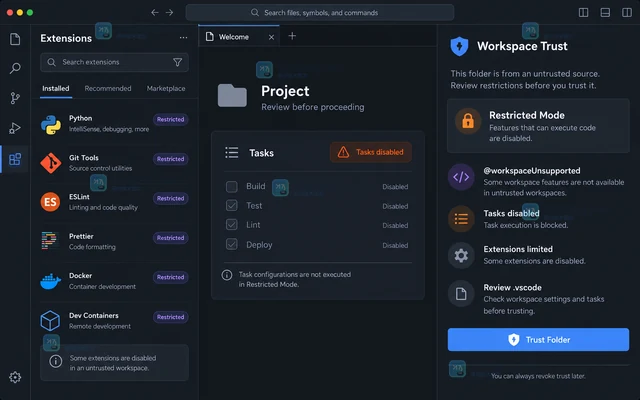The height and width of the screenshot is (400, 640).
Task: Open a new tab with the plus button
Action: (292, 36)
